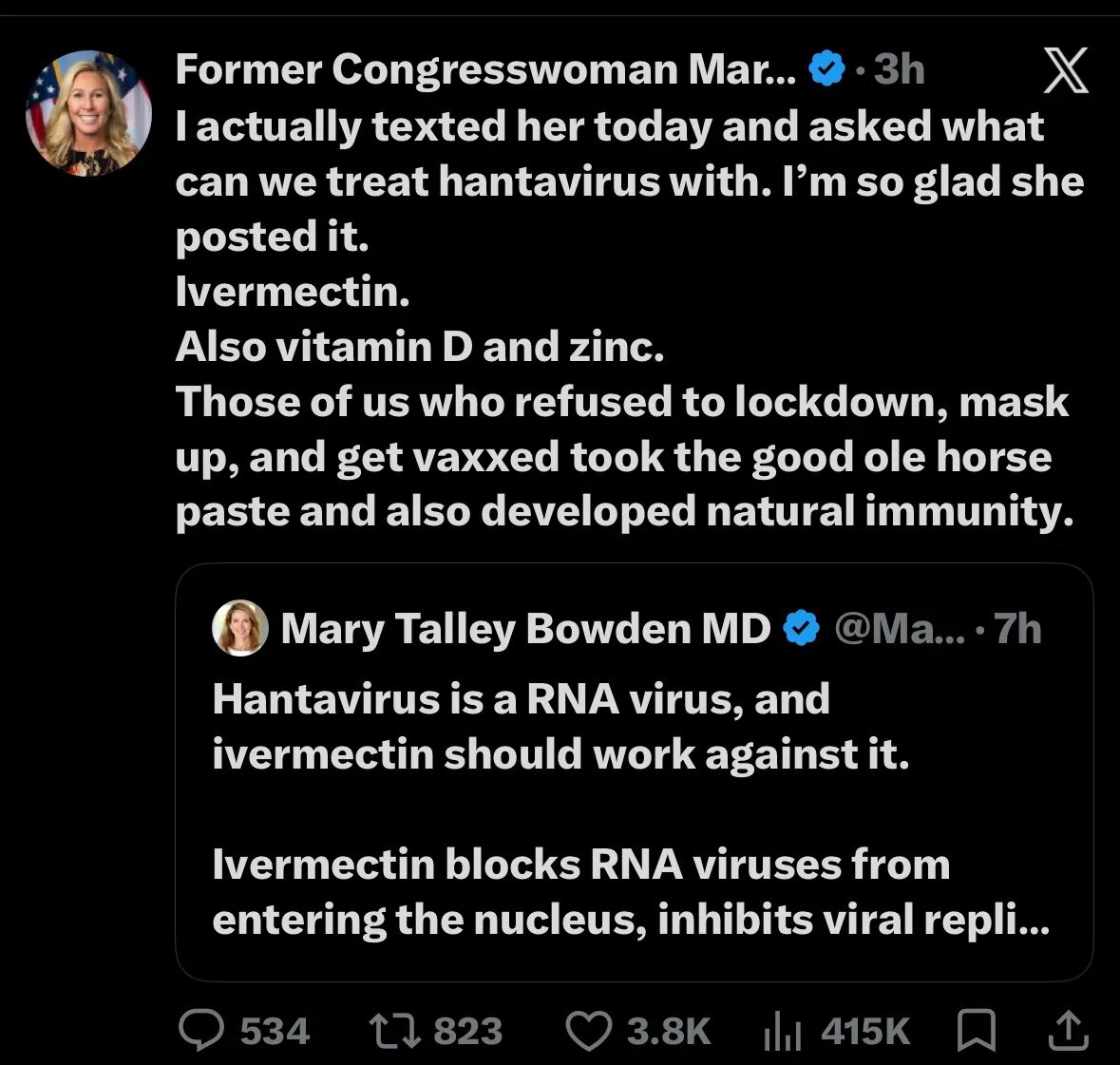
Task: Click the 534 replies count
Action: [x=275, y=1032]
